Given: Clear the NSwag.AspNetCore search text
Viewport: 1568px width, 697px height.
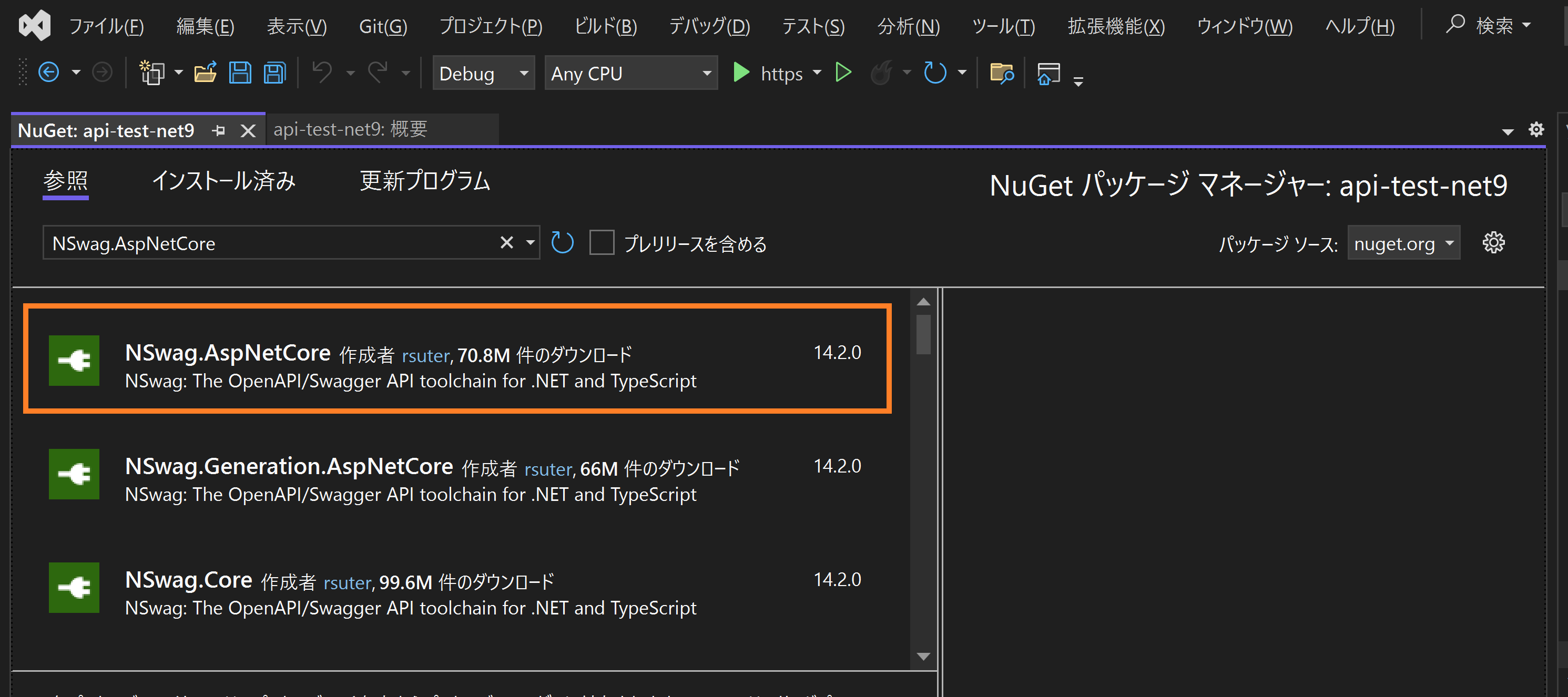Looking at the screenshot, I should click(506, 243).
